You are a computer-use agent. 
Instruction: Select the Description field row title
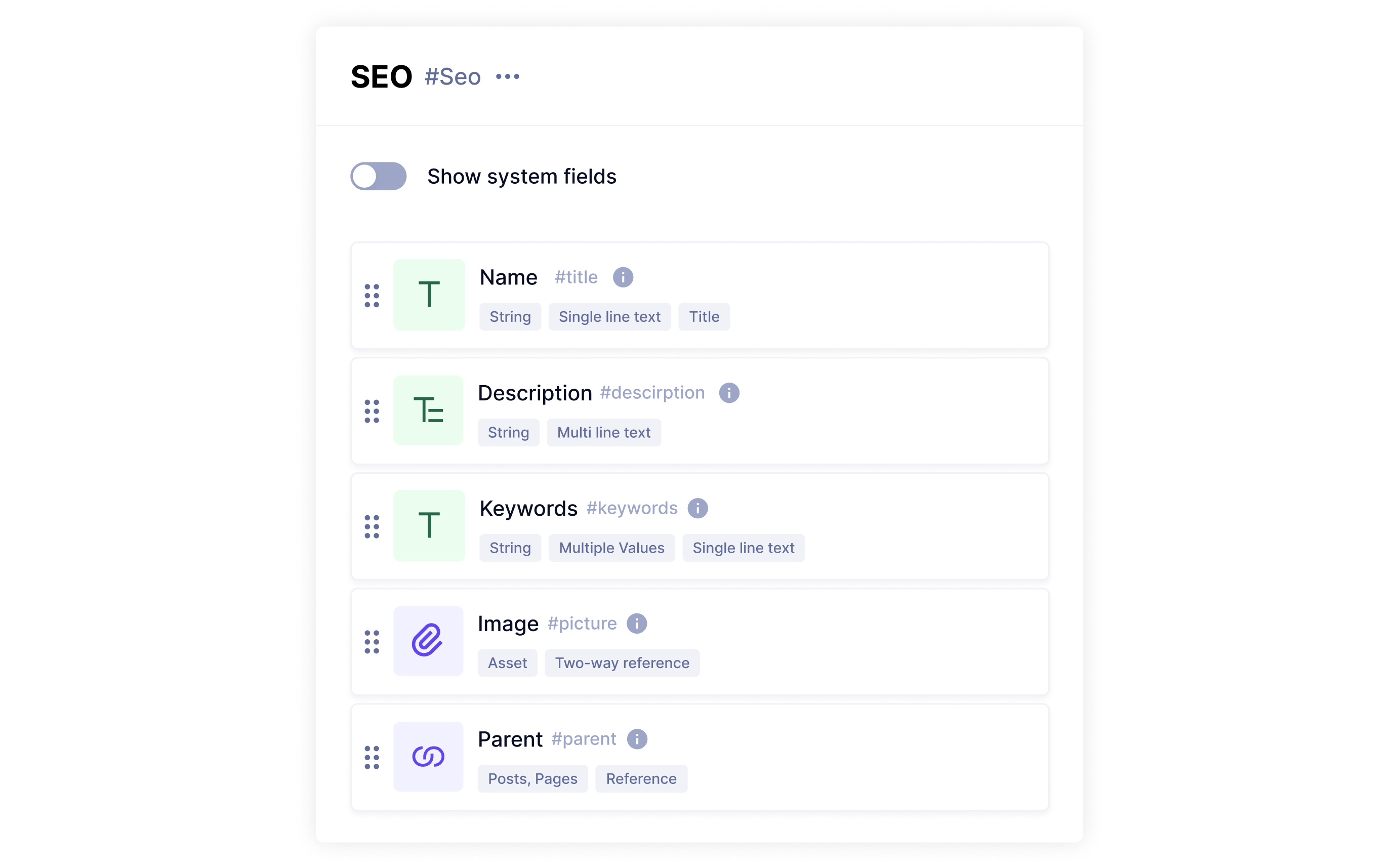point(535,393)
